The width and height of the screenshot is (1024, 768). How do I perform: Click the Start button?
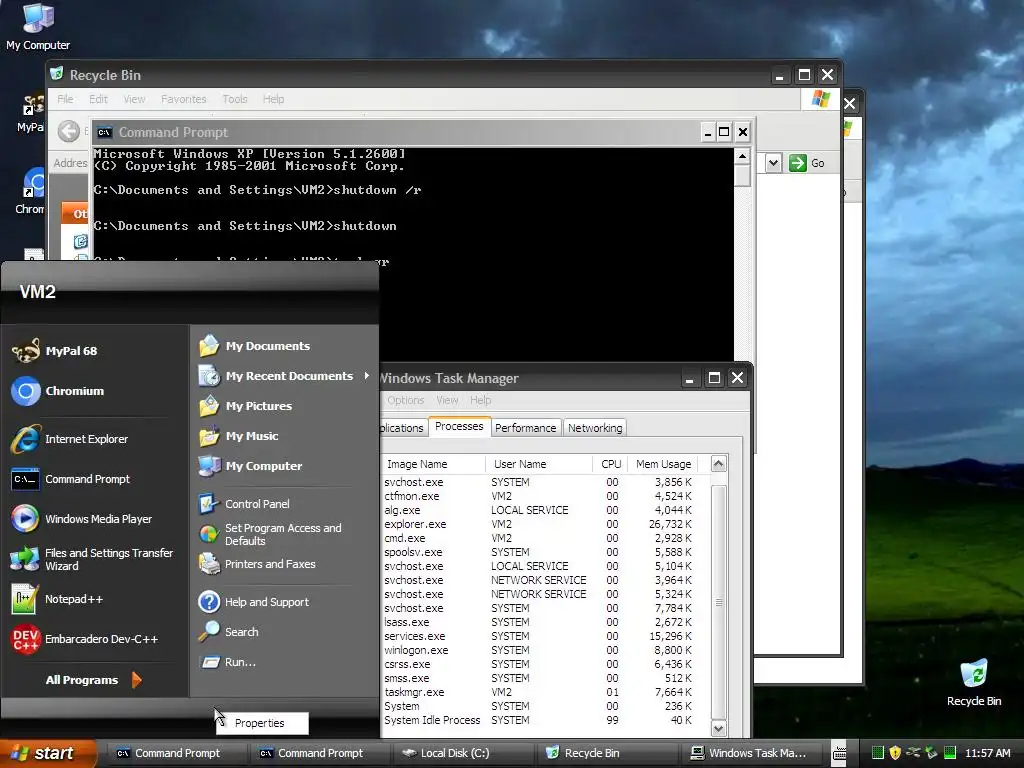(48, 753)
